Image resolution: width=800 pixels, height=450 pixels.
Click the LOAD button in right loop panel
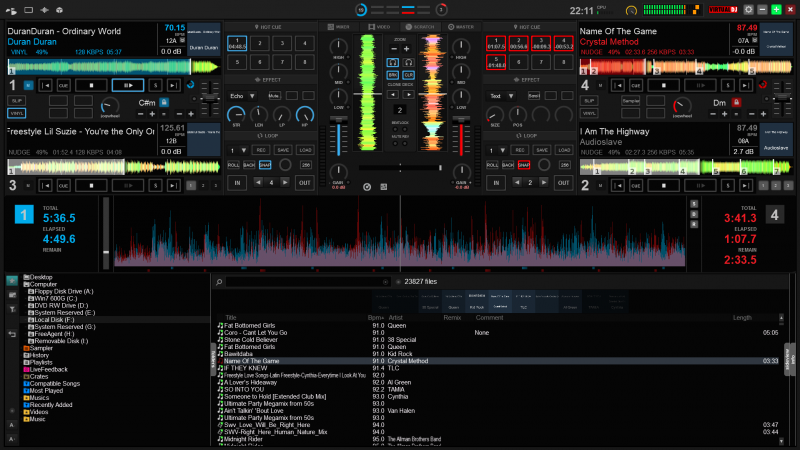point(564,150)
